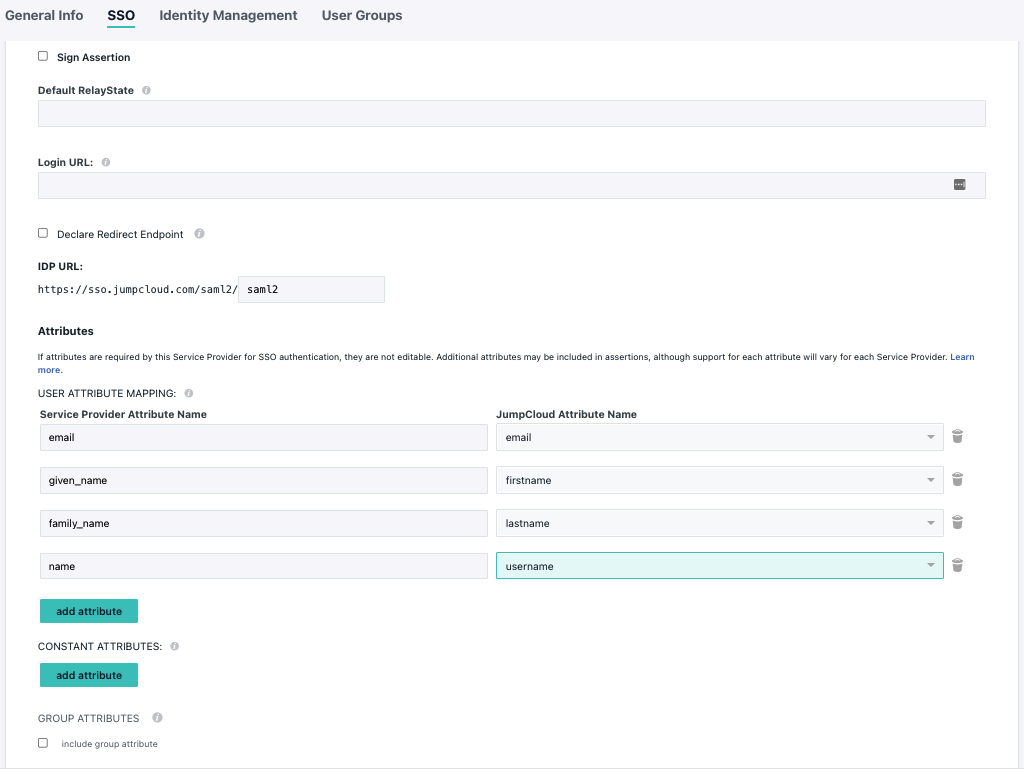Click the Service Provider Attribute Name header
This screenshot has width=1024, height=772.
coord(123,414)
